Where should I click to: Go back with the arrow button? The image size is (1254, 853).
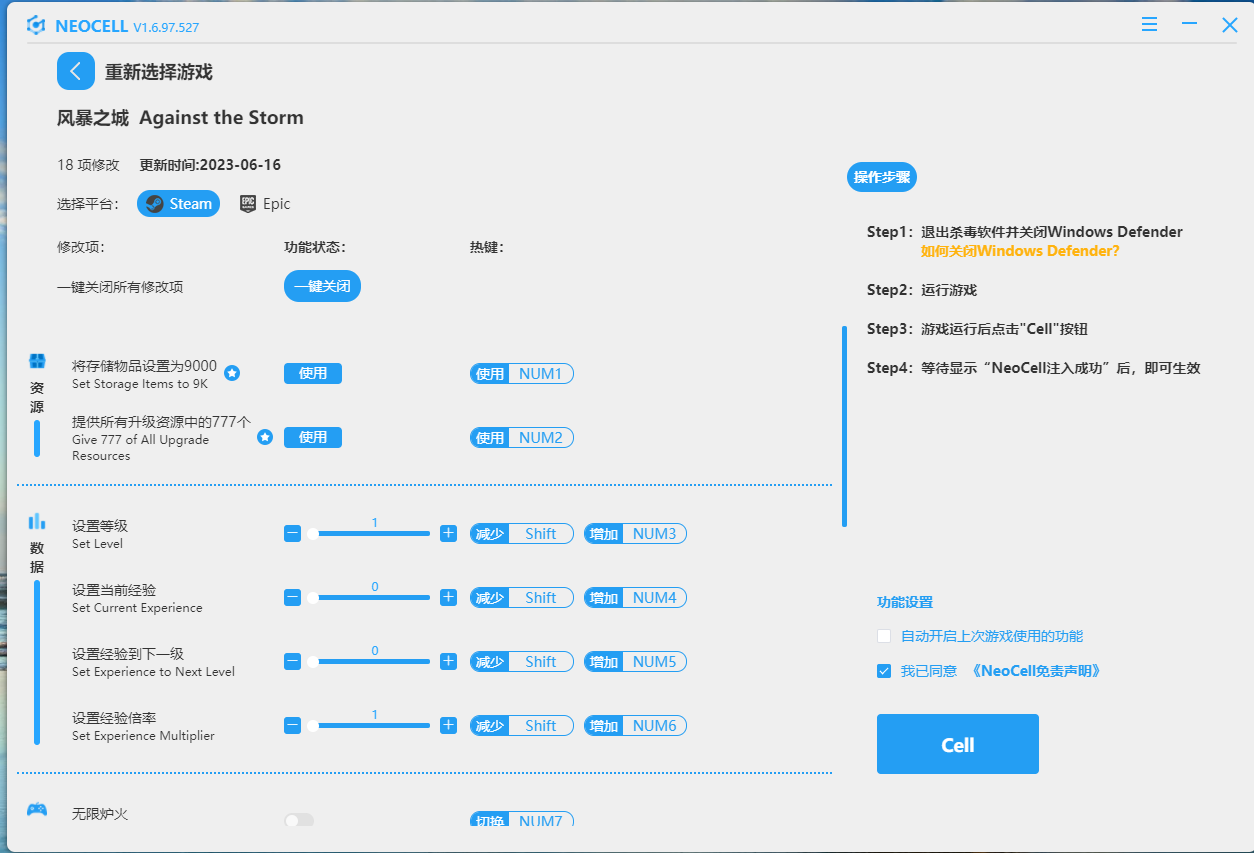tap(76, 72)
